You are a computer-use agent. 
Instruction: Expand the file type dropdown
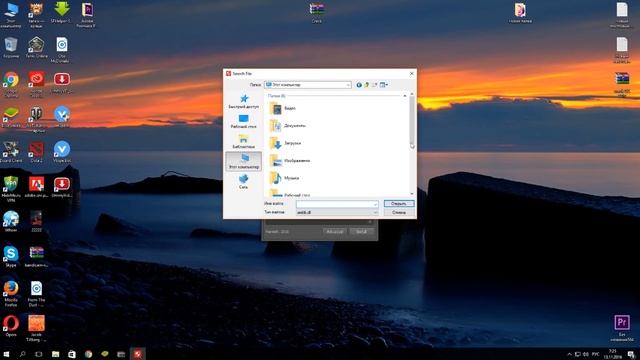375,213
